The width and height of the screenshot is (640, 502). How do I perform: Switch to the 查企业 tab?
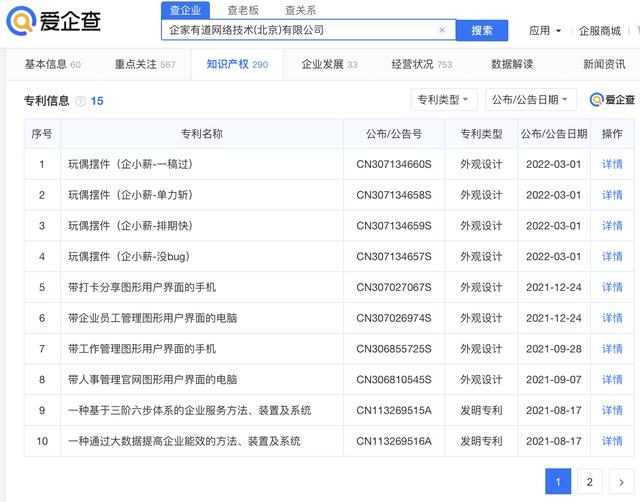coord(185,10)
